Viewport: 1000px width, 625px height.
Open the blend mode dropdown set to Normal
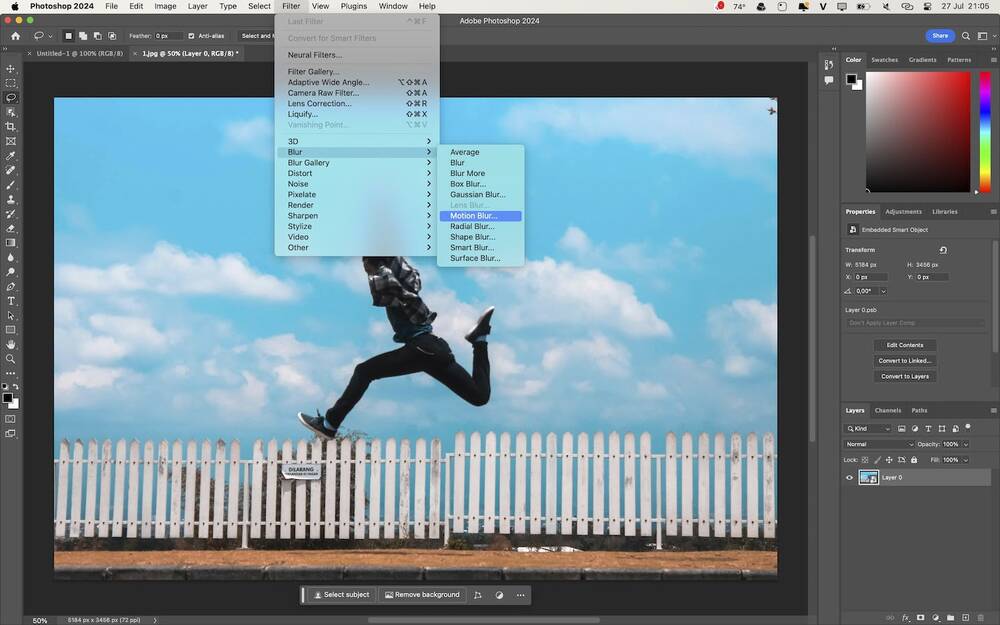(x=875, y=443)
